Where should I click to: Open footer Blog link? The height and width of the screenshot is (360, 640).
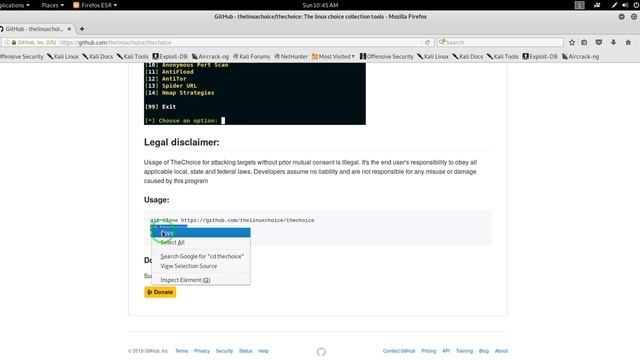click(484, 351)
